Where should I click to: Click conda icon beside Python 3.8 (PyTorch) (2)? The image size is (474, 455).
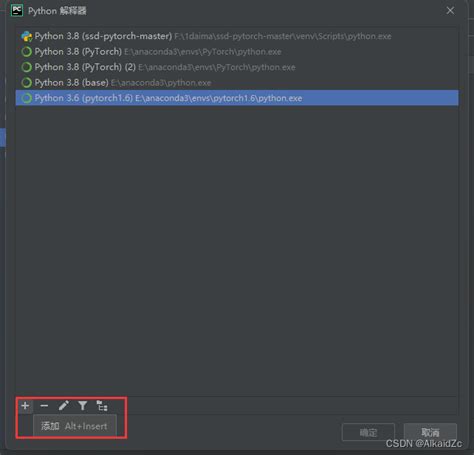pyautogui.click(x=26, y=67)
